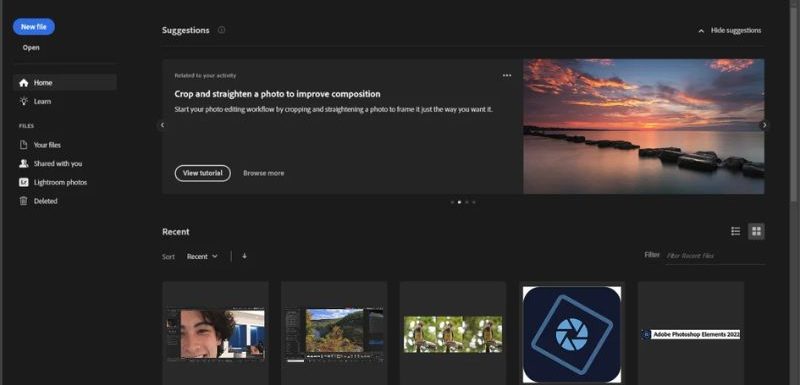Switch Recent files to list view

[x=736, y=232]
